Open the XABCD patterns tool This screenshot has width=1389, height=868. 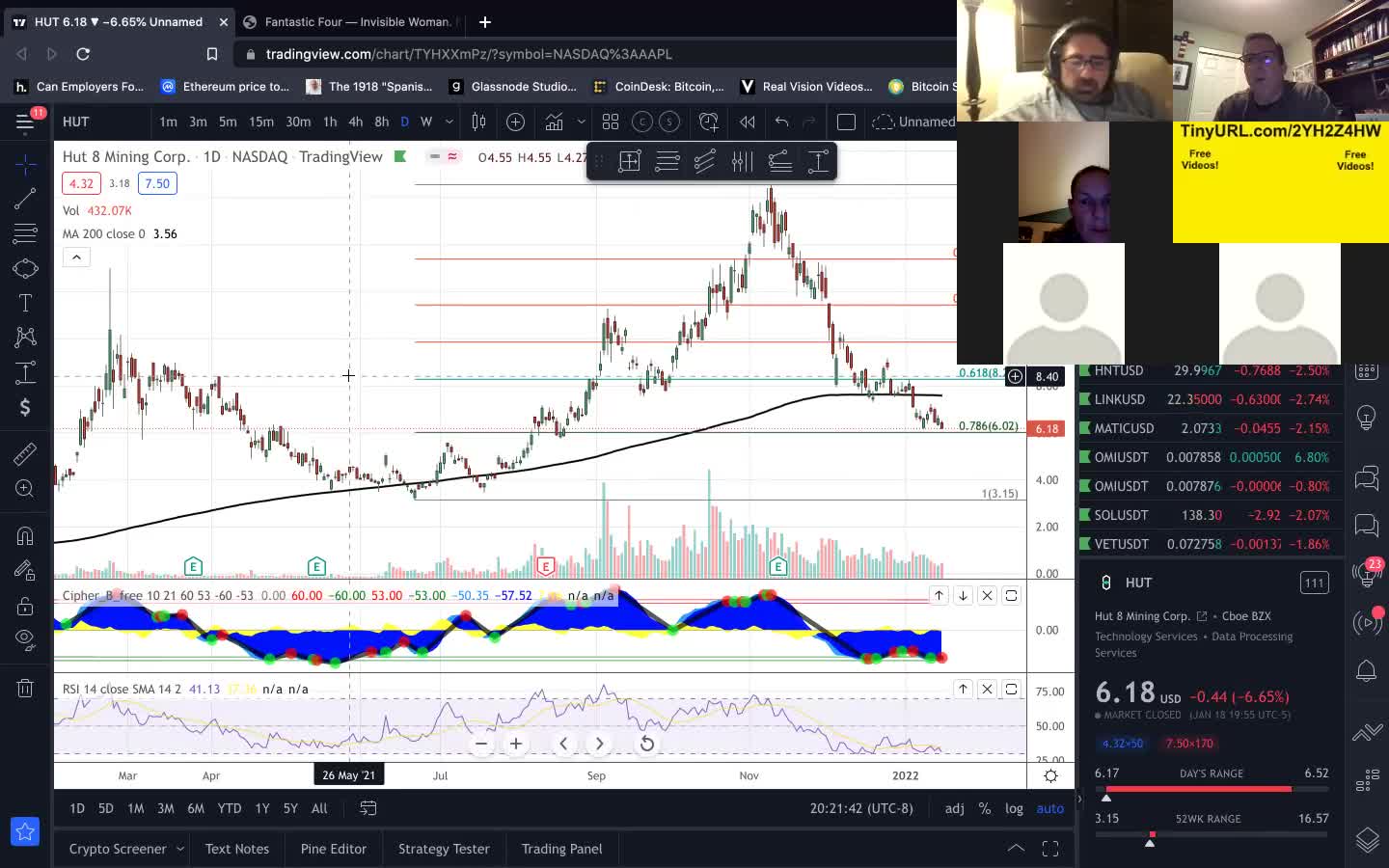pos(25,338)
